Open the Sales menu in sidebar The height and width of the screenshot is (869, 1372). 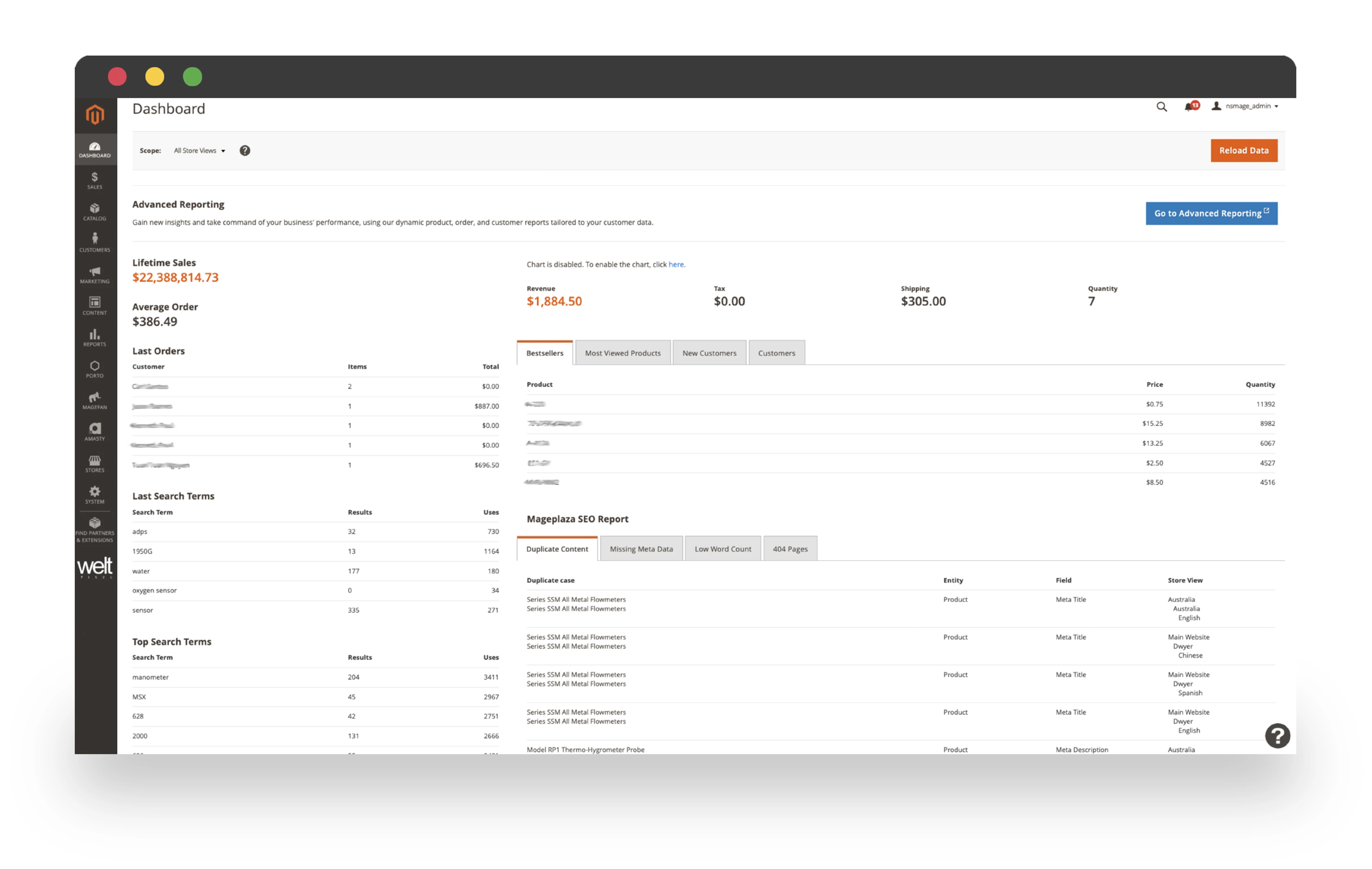[x=95, y=180]
